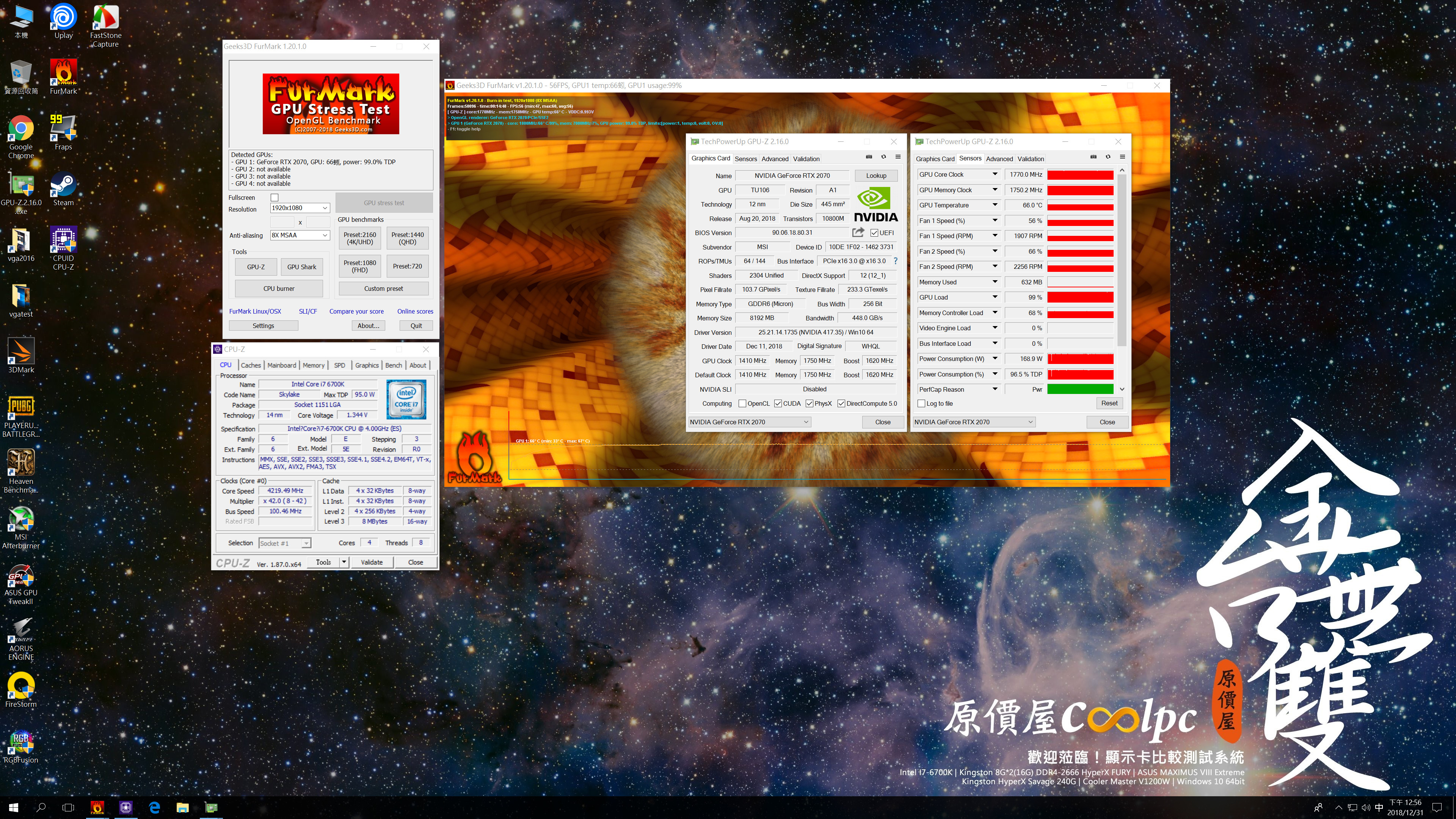Launch CPUID CPU-Z desktop icon
Screen dimensions: 1456x819
[63, 249]
